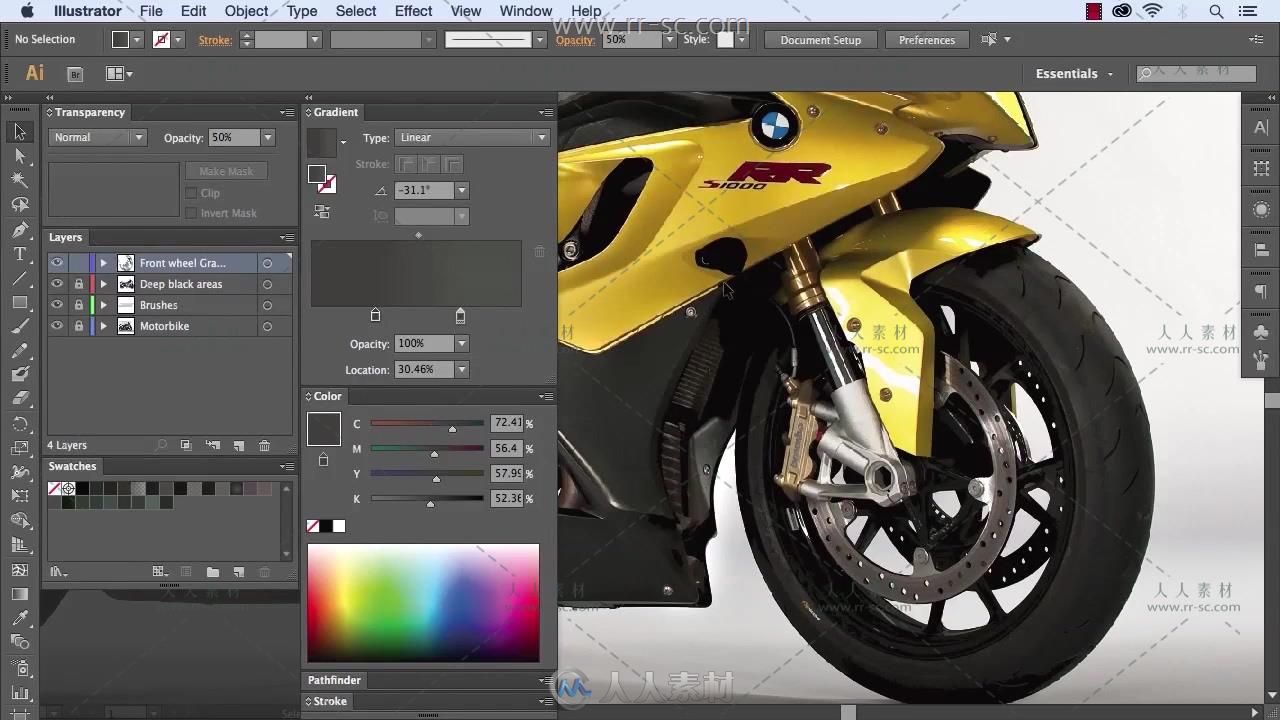Screen dimensions: 1280x720
Task: Click the Document Setup button
Action: click(820, 40)
